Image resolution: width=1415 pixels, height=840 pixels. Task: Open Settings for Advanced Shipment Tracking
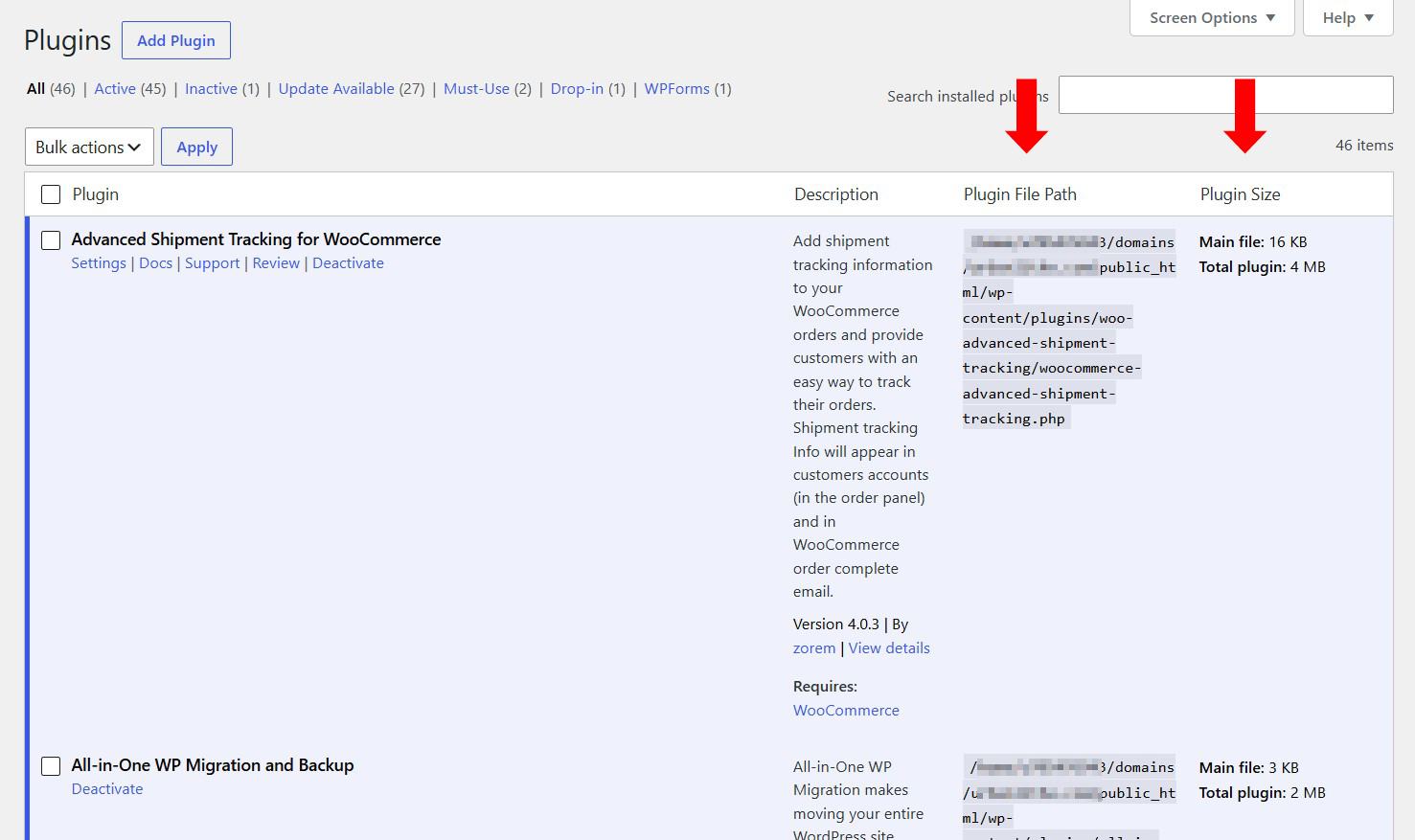click(99, 263)
